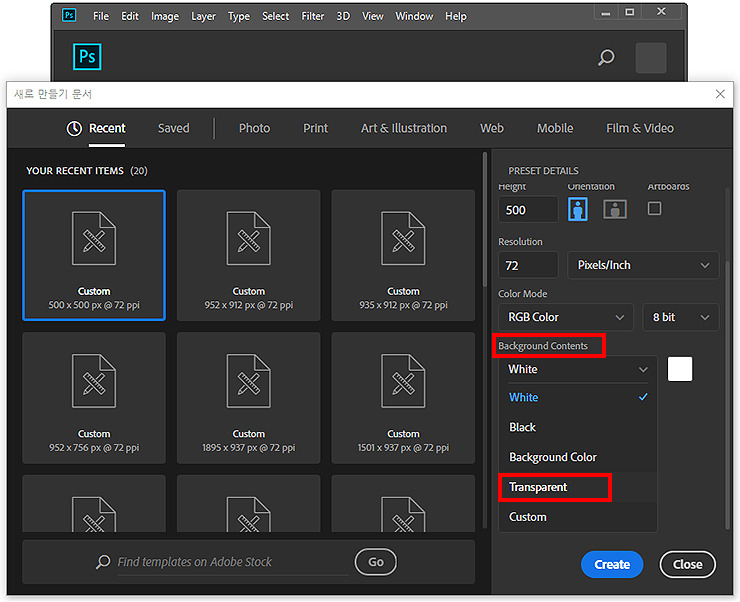Collapse the Background Contents White dropdown

578,369
